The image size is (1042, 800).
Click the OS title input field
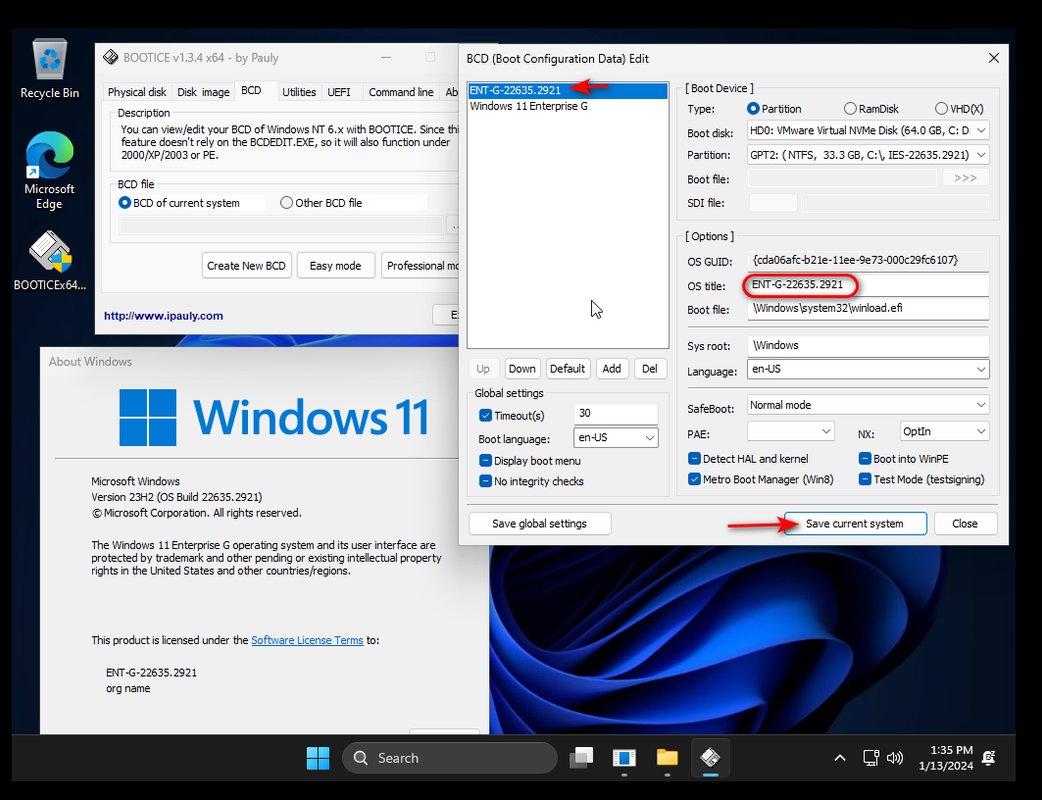click(x=868, y=285)
